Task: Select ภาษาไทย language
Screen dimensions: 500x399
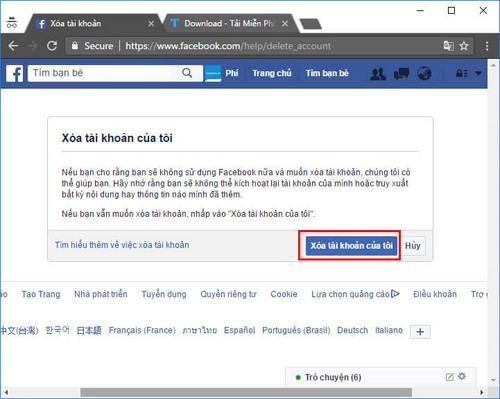Action: pos(200,330)
